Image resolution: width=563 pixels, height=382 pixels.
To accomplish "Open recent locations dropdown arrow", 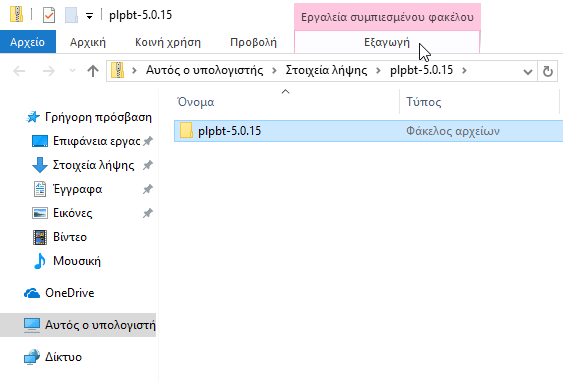I will (73, 71).
